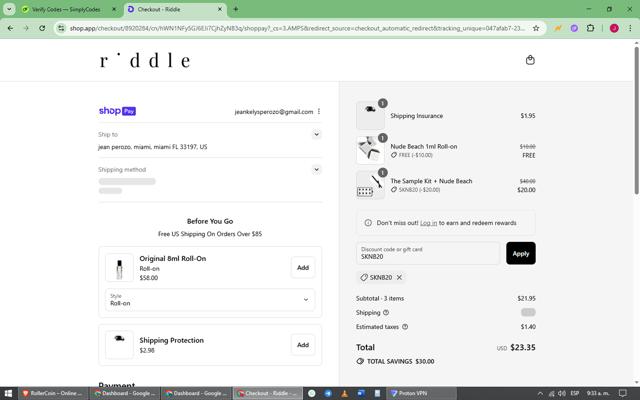This screenshot has height=400, width=640.
Task: Remove the SKNB20 discount tag
Action: (399, 277)
